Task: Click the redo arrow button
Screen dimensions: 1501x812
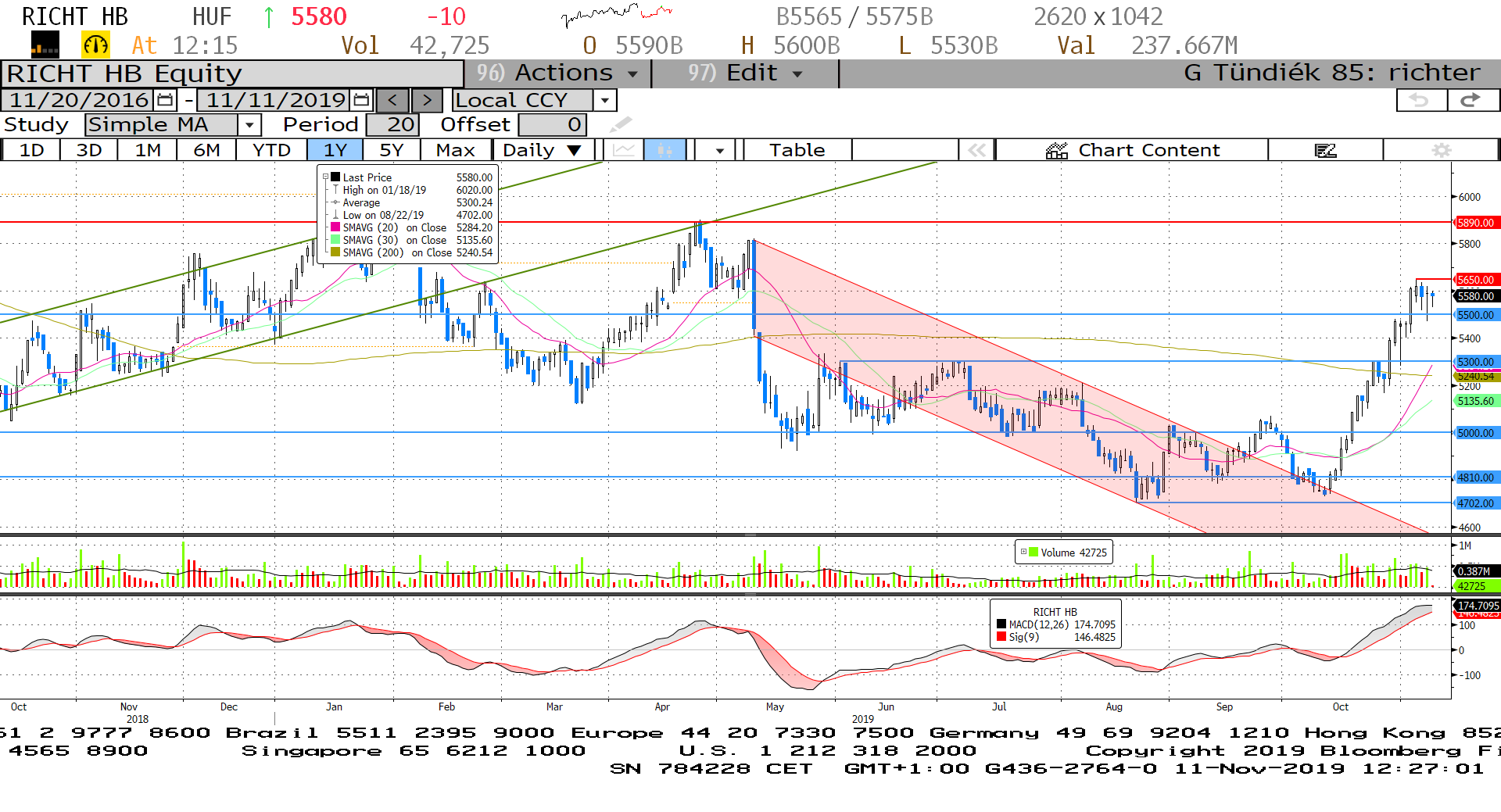Action: point(1472,100)
